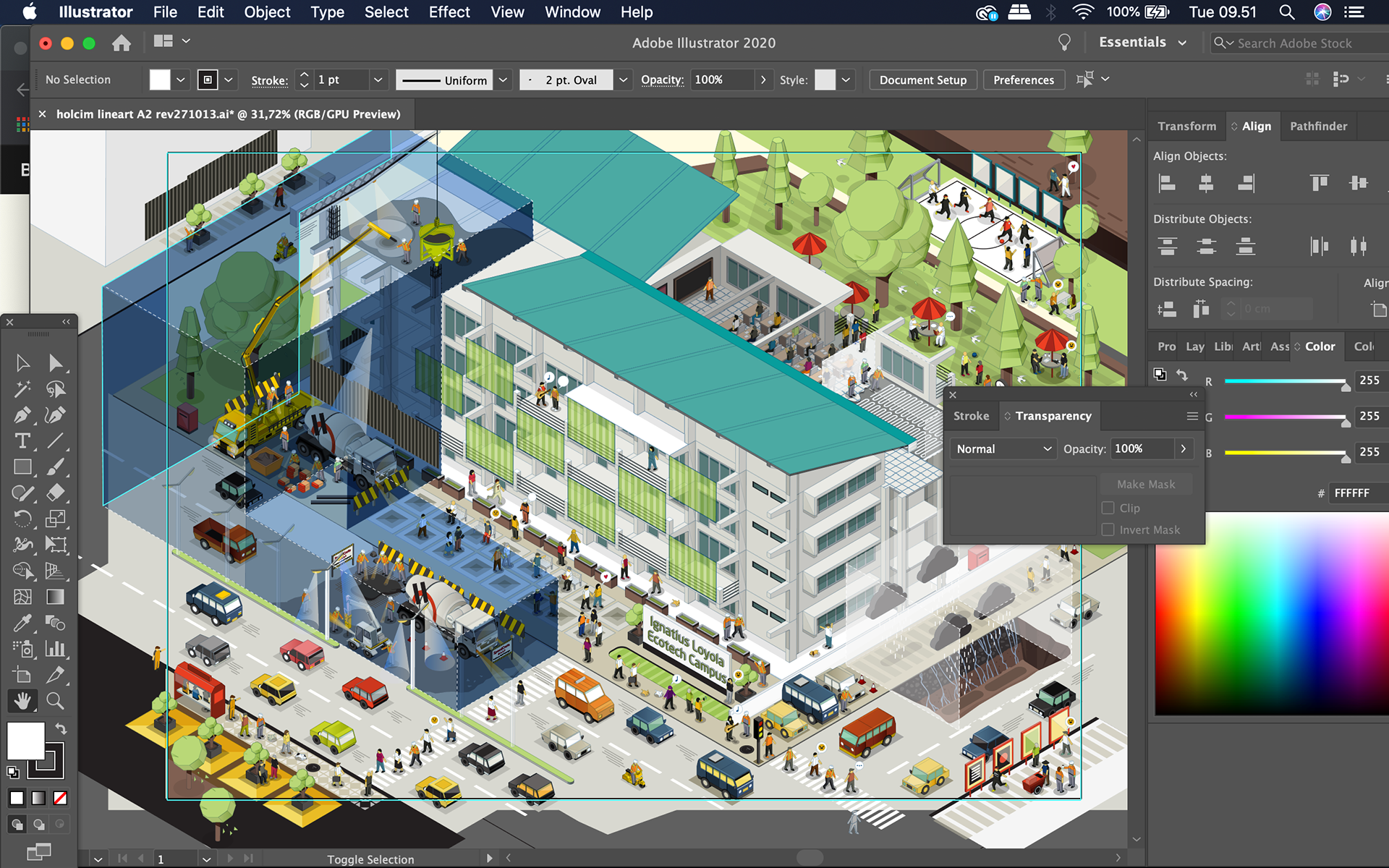Open the Effect menu
Viewport: 1389px width, 868px height.
pos(449,12)
